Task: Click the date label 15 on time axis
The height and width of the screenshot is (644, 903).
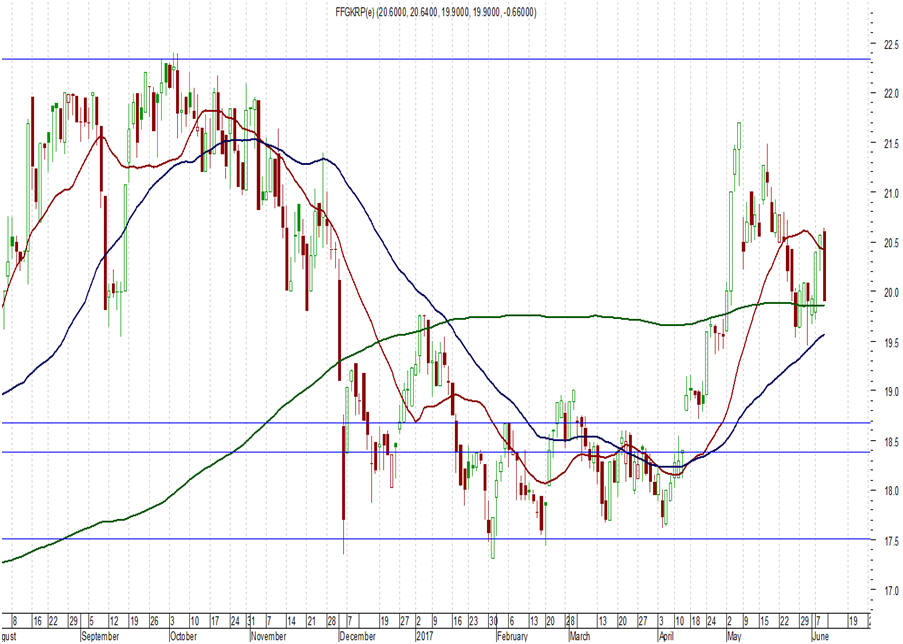Action: click(764, 622)
